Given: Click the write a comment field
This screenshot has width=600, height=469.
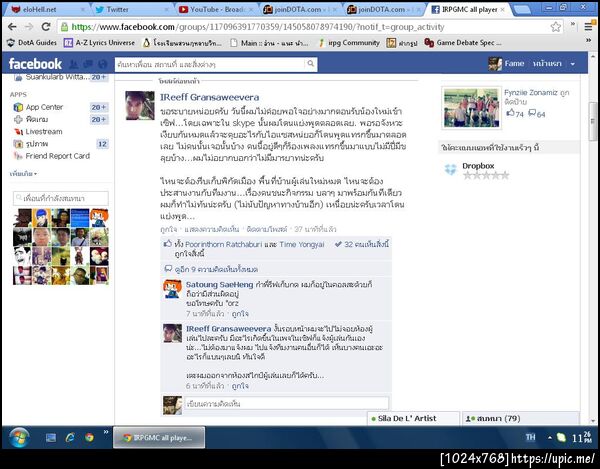Looking at the screenshot, I should pyautogui.click(x=287, y=404).
